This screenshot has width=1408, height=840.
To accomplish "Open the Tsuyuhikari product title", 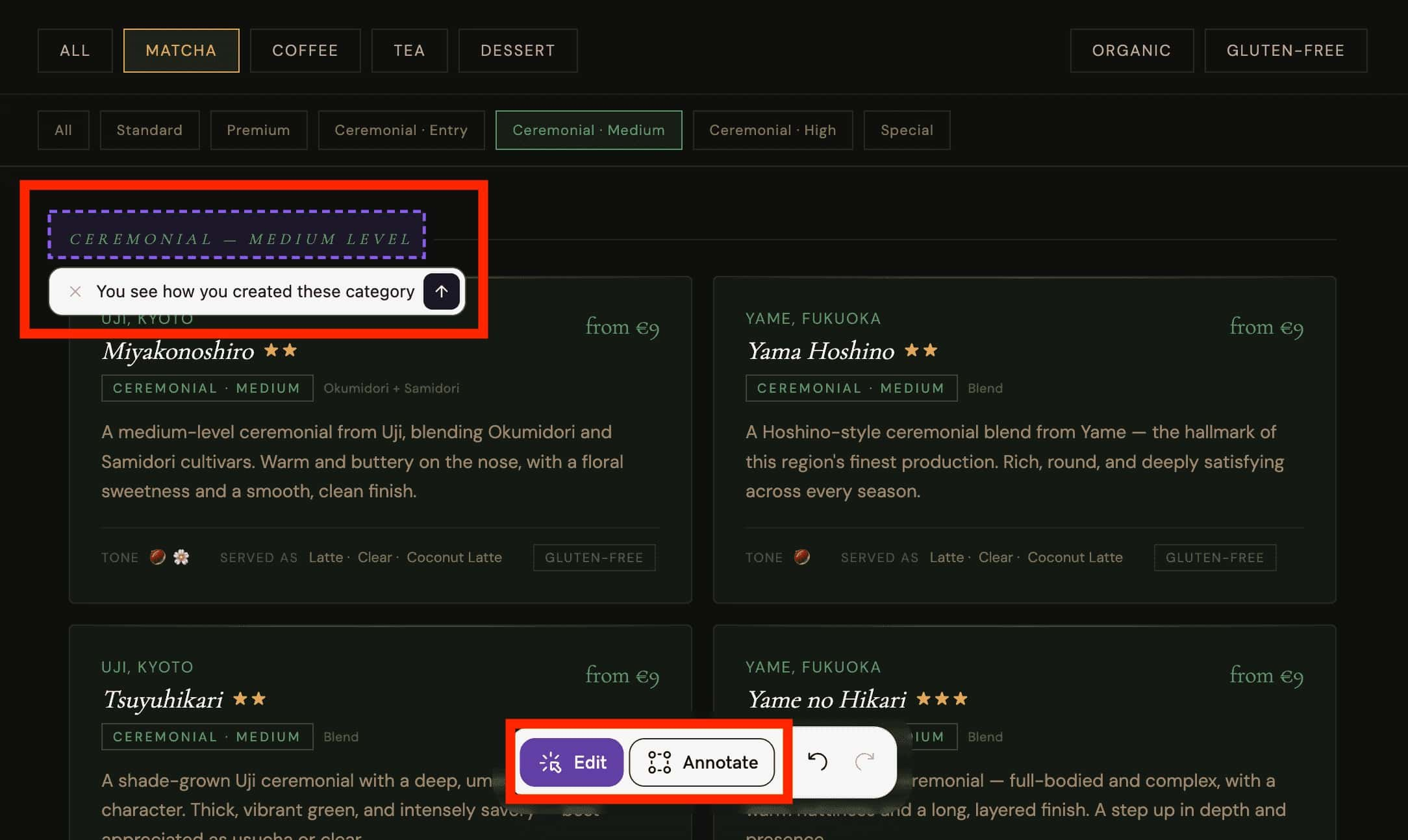I will pyautogui.click(x=162, y=700).
